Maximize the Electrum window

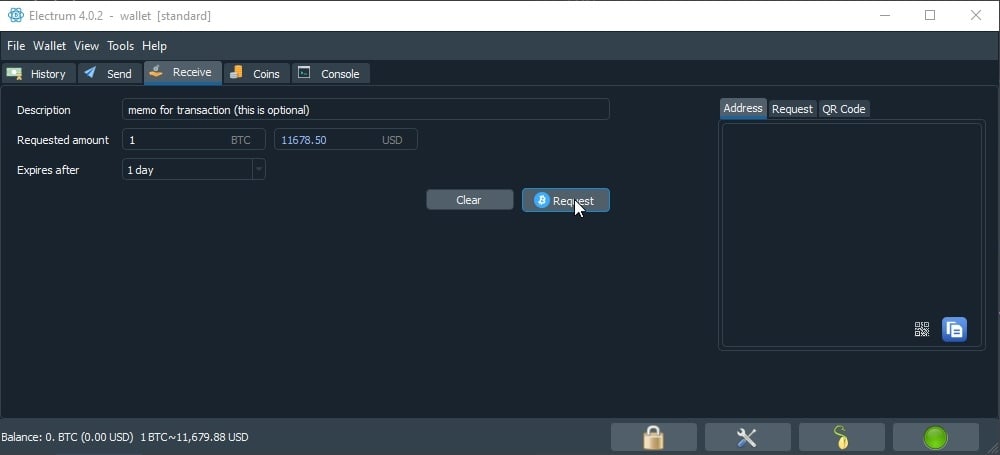930,15
